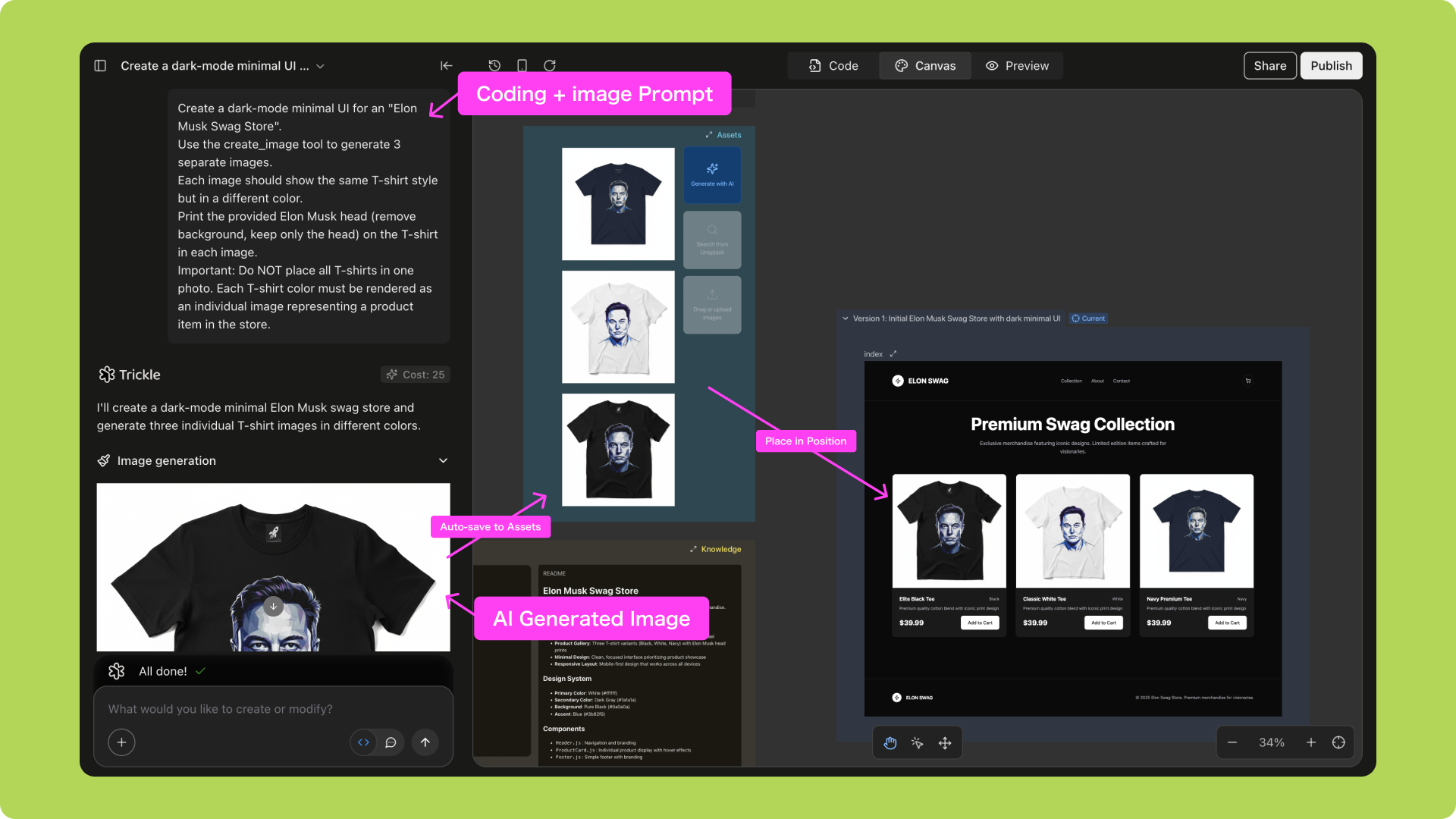Open the version history clock icon
Image resolution: width=1456 pixels, height=819 pixels.
494,66
